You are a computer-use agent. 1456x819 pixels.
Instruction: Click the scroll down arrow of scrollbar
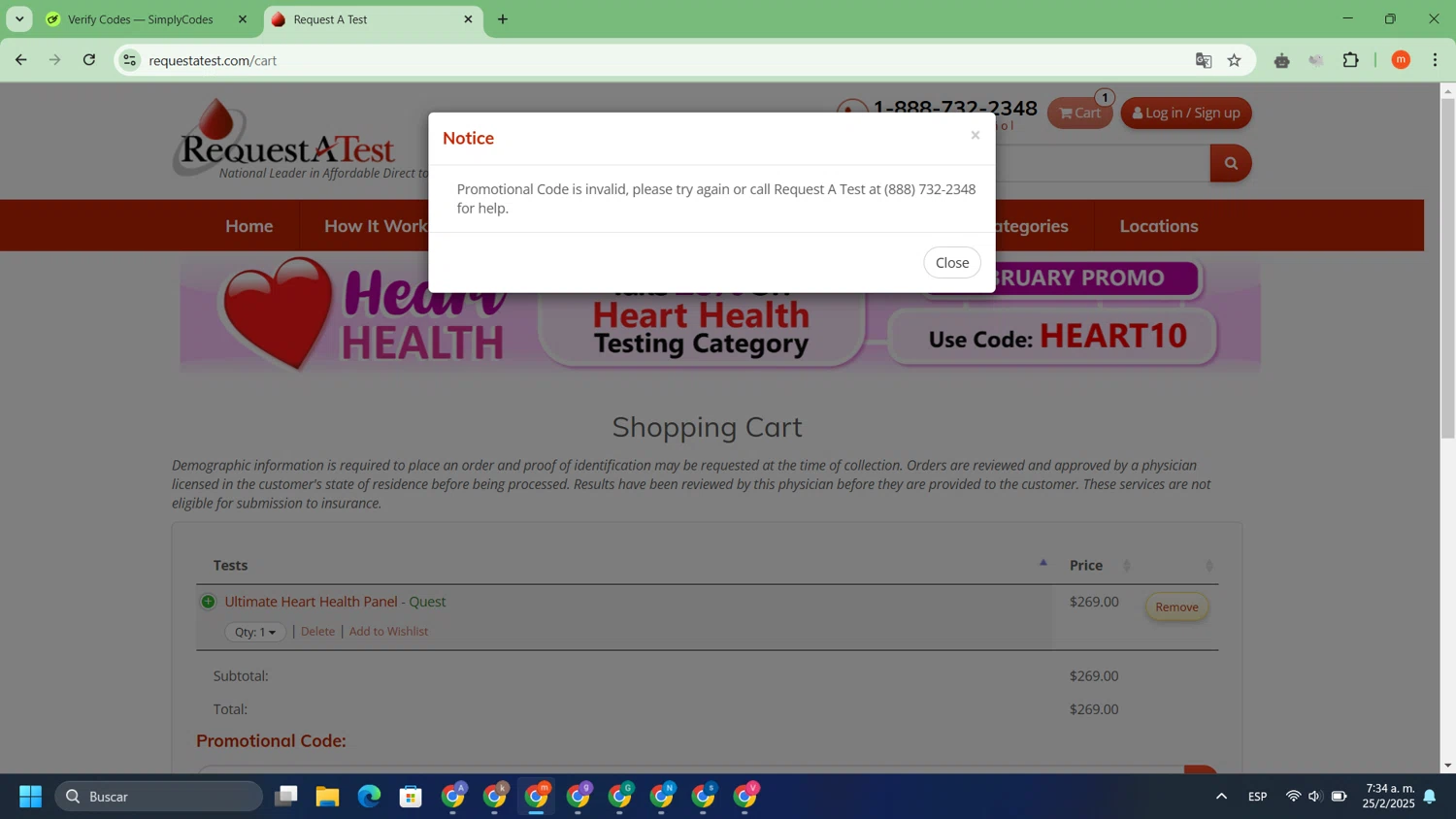click(x=1447, y=766)
